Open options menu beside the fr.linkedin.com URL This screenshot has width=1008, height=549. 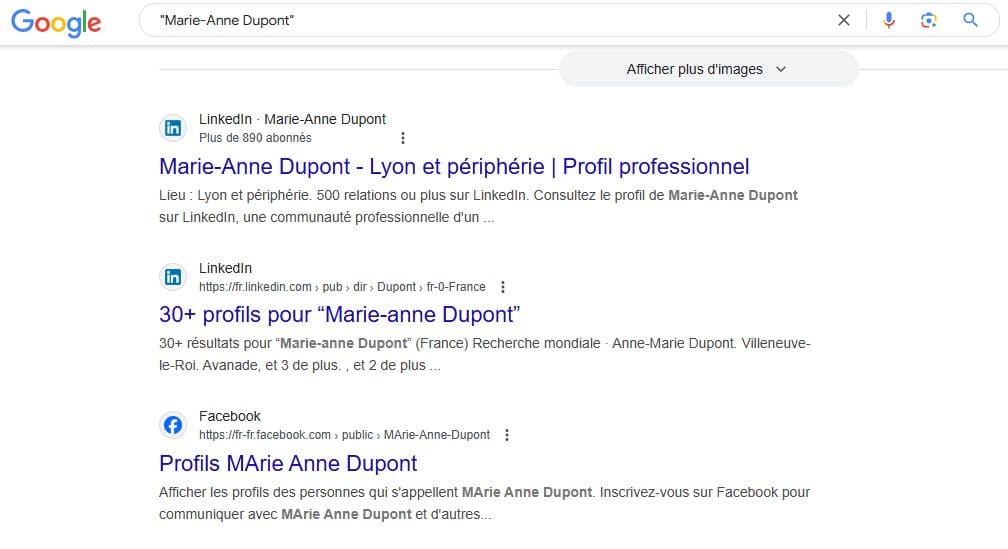click(x=503, y=287)
